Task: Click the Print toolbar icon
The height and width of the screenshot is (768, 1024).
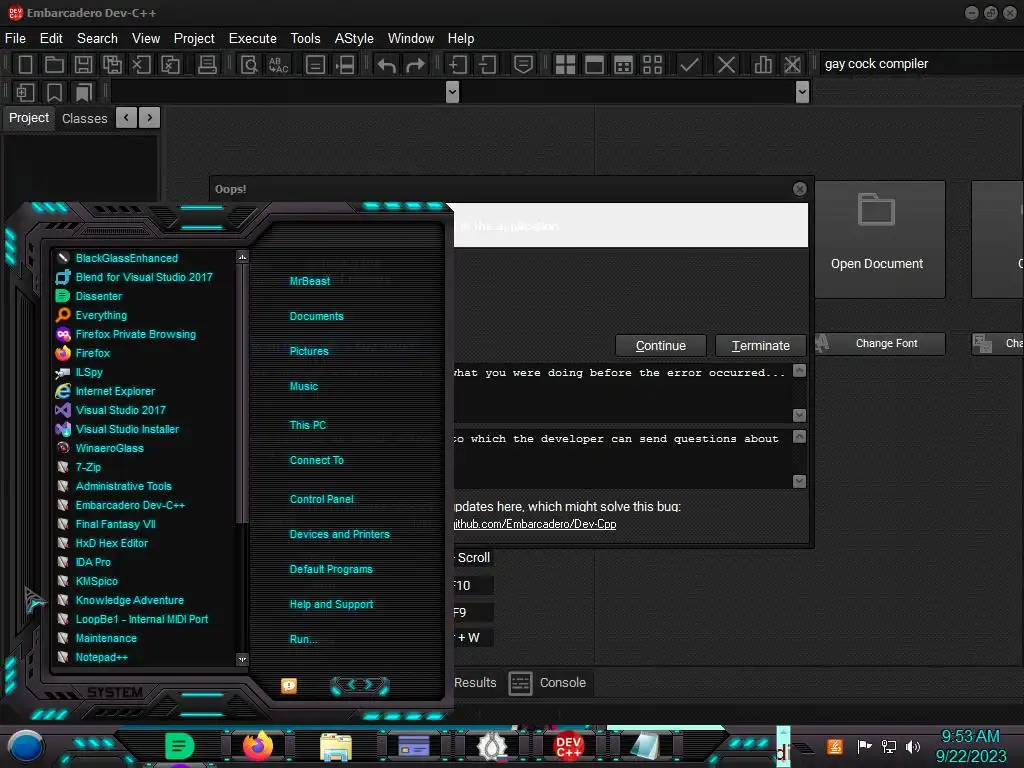Action: [207, 64]
